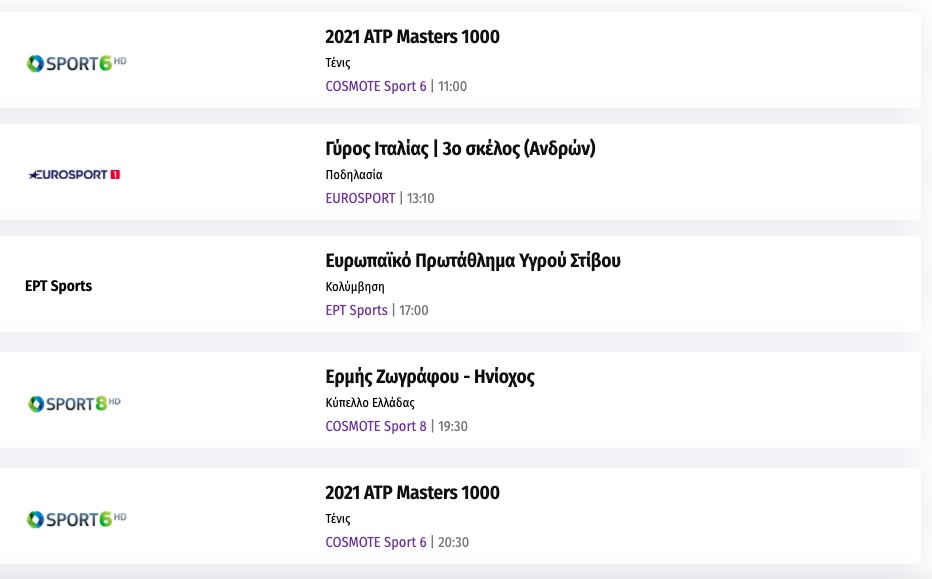This screenshot has width=932, height=579.
Task: Click Τένις label under the 20:30 ATP Masters
Action: [x=338, y=519]
